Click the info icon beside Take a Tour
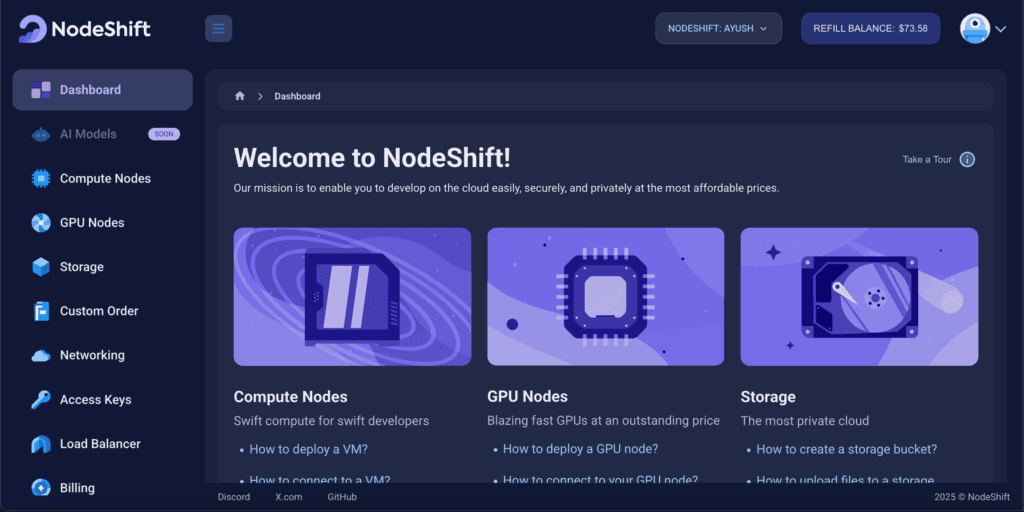 (x=967, y=159)
